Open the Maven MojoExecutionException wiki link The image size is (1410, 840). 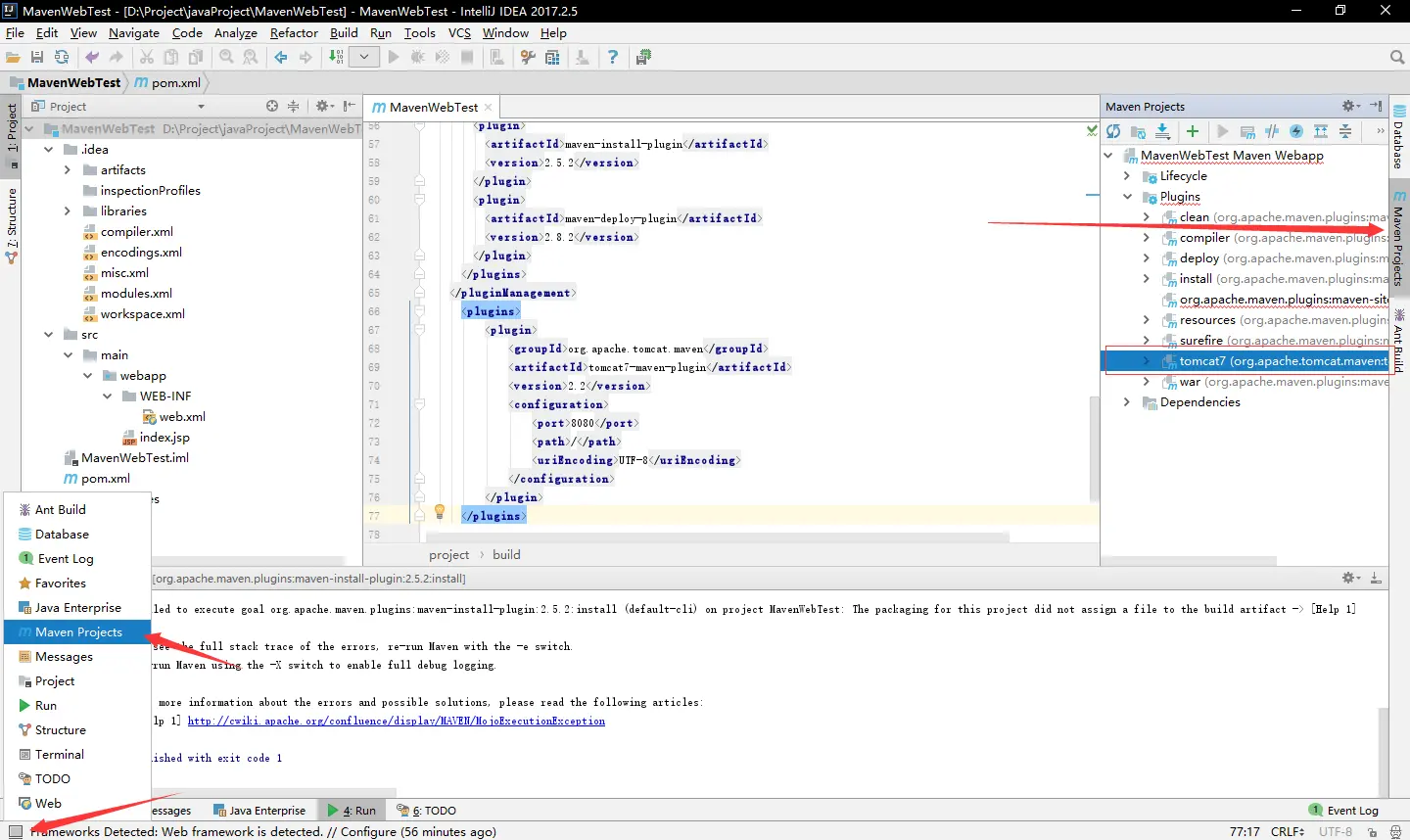click(x=397, y=722)
